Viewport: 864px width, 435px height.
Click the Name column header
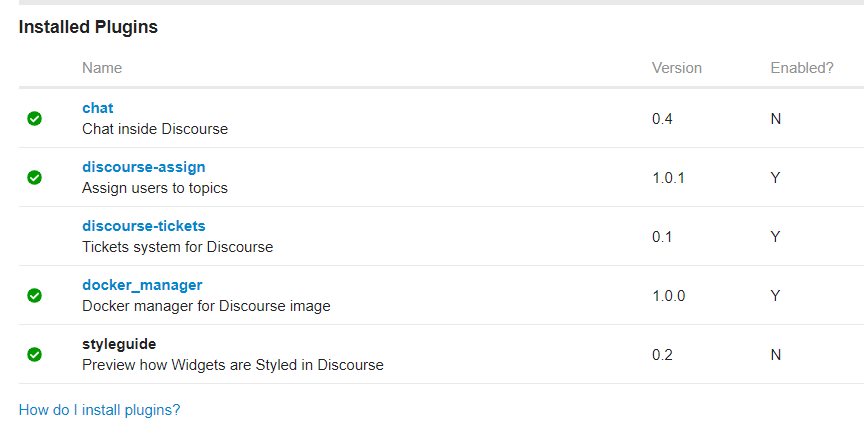coord(102,68)
